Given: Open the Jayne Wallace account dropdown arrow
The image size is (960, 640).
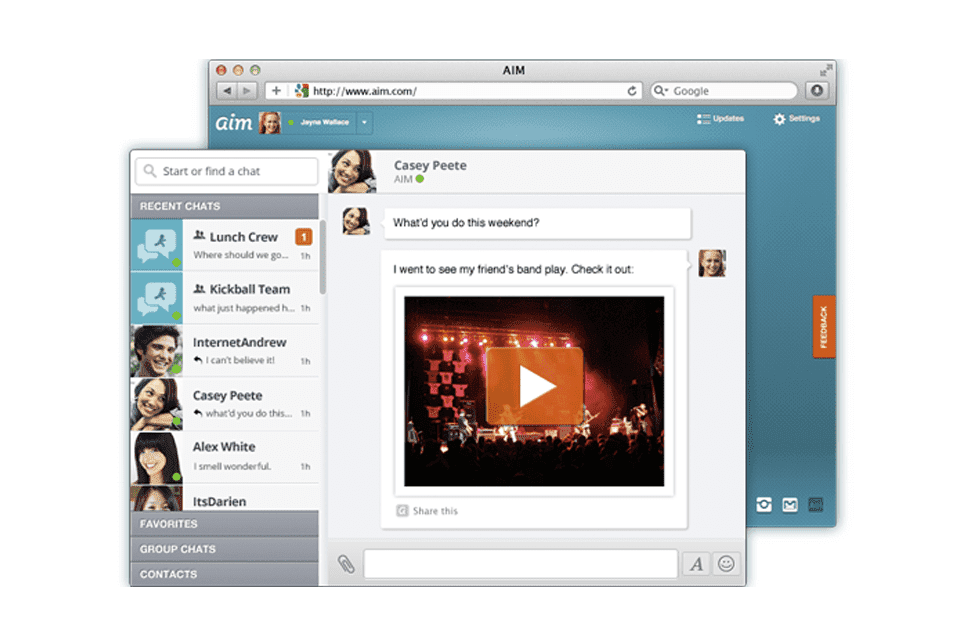Looking at the screenshot, I should pyautogui.click(x=364, y=122).
